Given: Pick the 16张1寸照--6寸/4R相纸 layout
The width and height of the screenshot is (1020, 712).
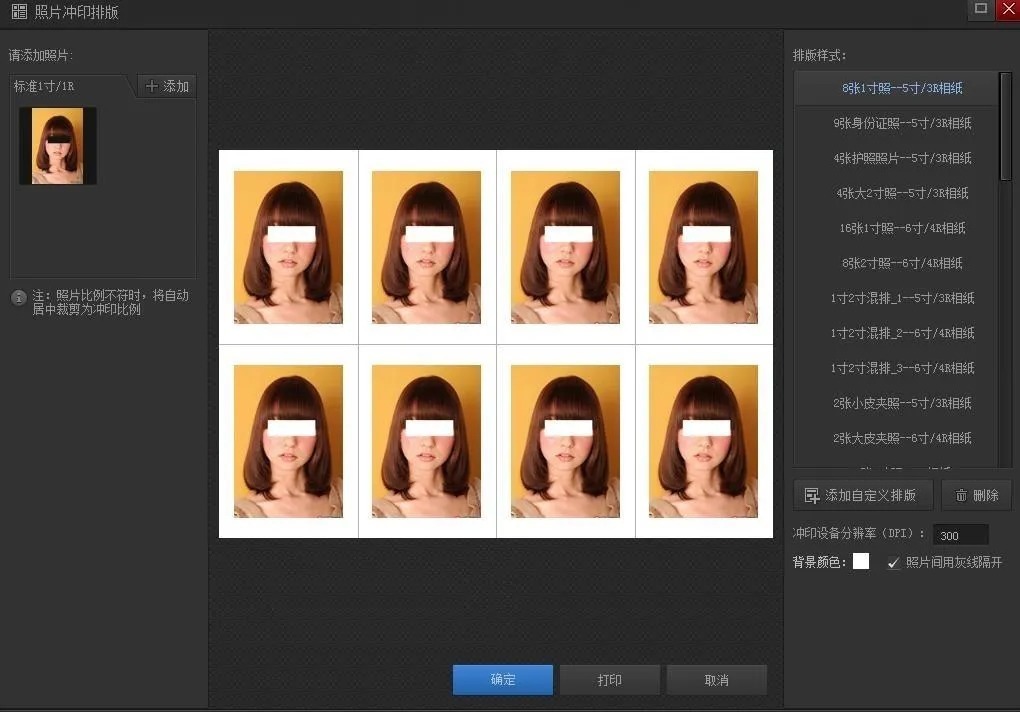Looking at the screenshot, I should (901, 228).
